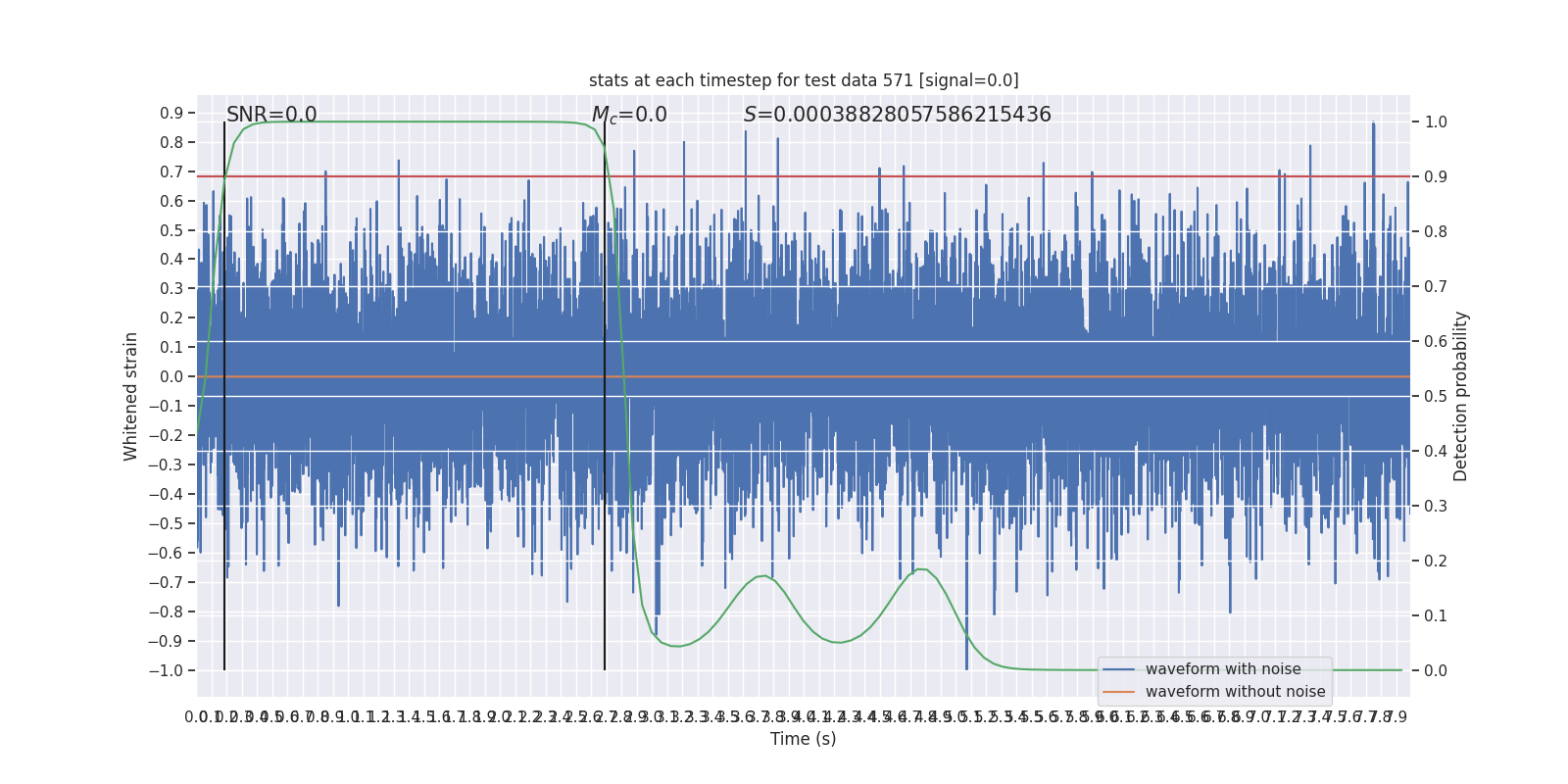Click the blue legend line swatch

[1118, 669]
